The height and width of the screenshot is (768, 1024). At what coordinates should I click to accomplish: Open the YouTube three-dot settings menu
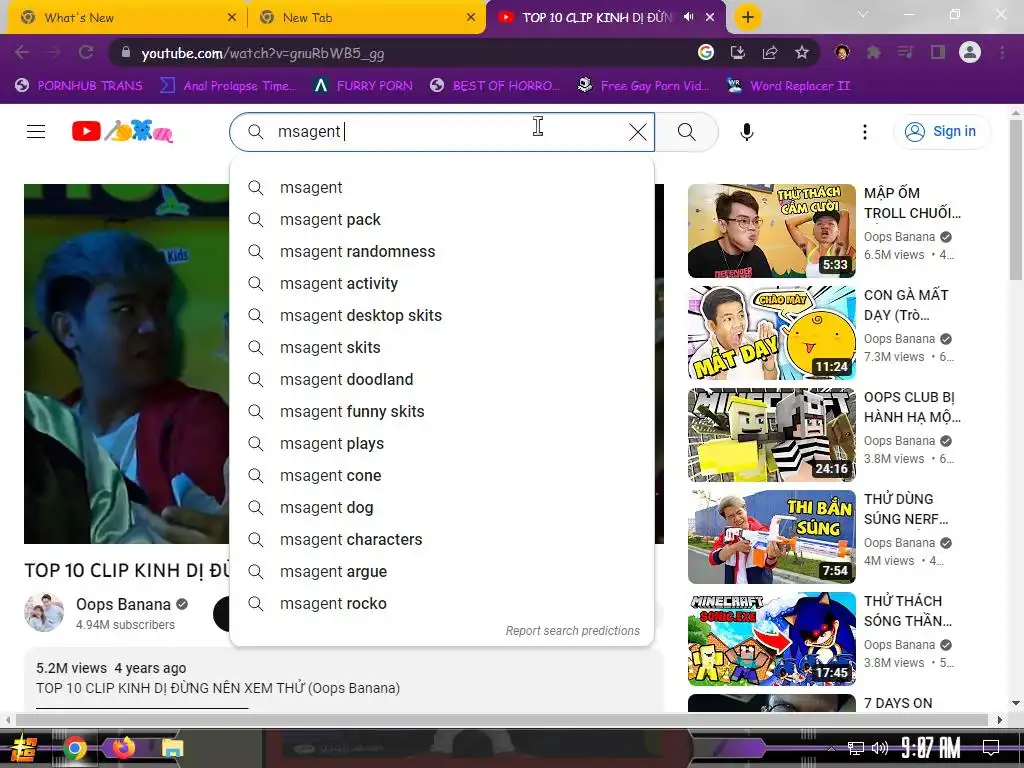tap(865, 132)
